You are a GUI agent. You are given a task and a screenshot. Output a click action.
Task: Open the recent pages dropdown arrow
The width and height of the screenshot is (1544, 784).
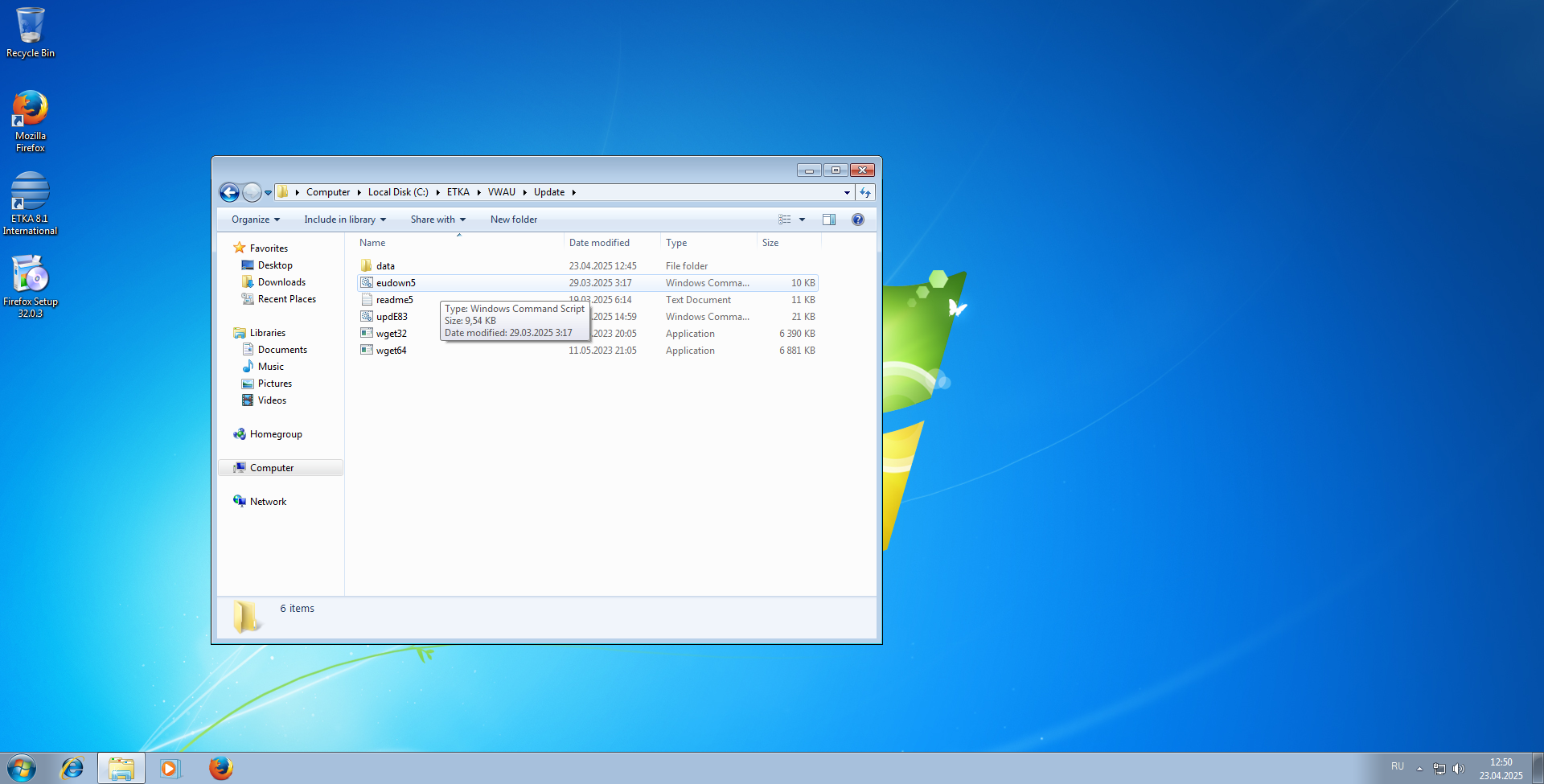[268, 193]
